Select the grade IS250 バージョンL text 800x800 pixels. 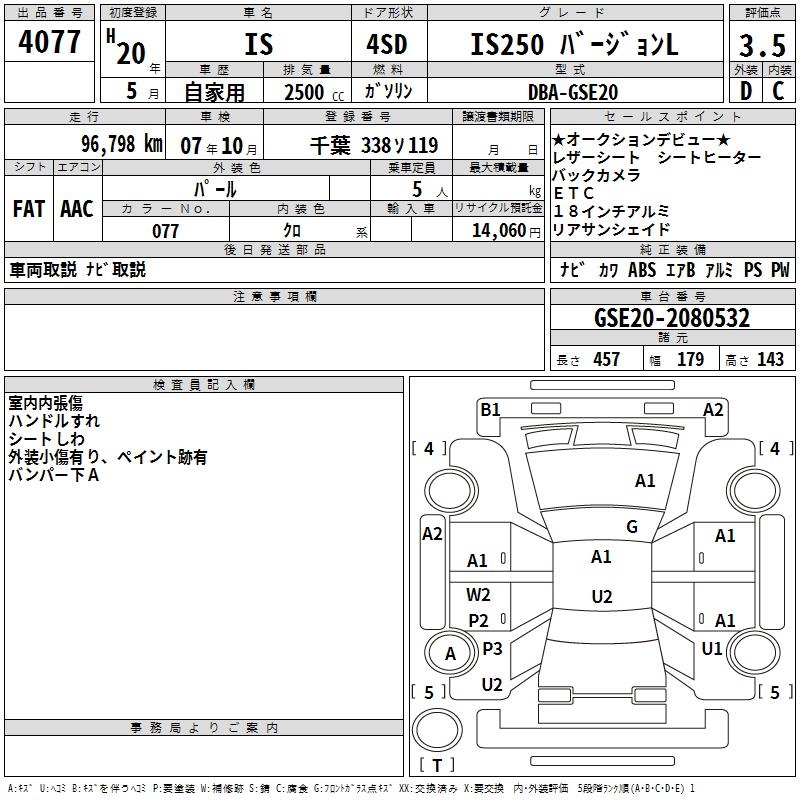[x=573, y=44]
